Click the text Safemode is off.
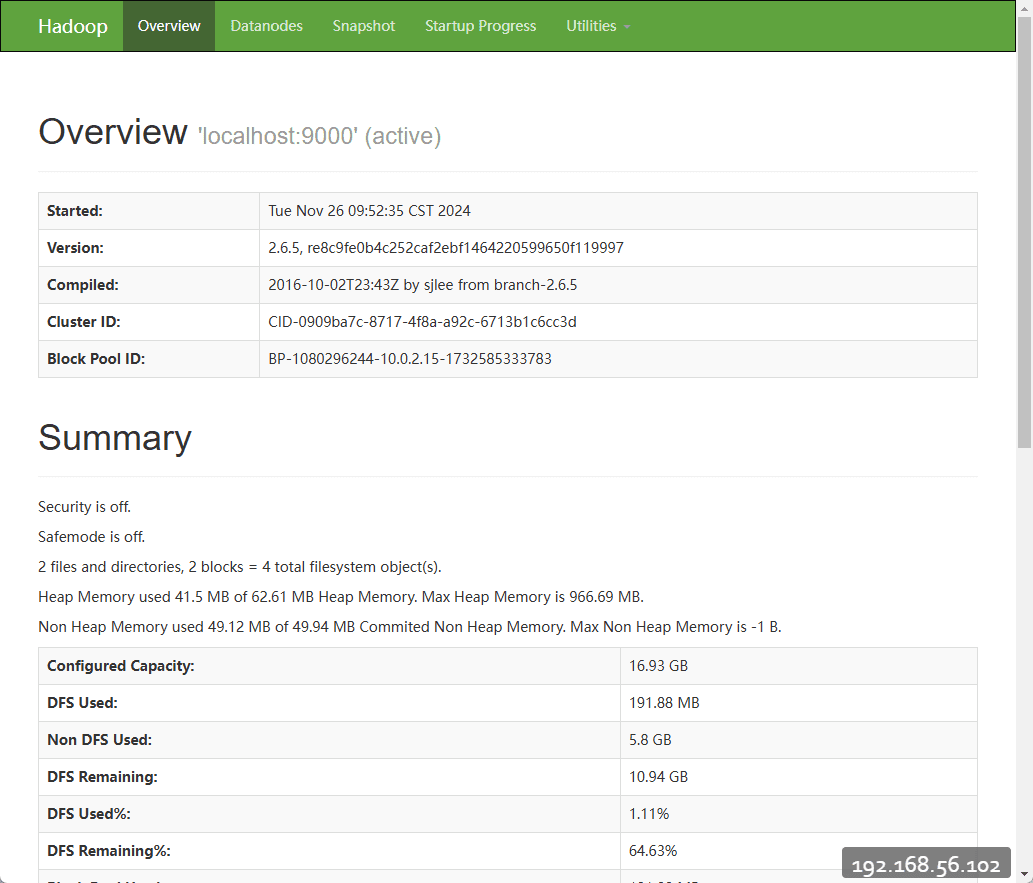Viewport: 1033px width, 883px height. pyautogui.click(x=92, y=536)
